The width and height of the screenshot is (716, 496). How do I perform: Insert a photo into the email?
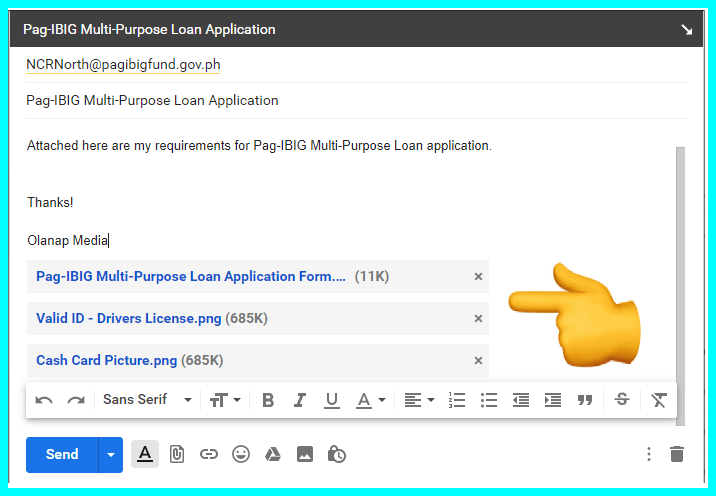coord(305,454)
